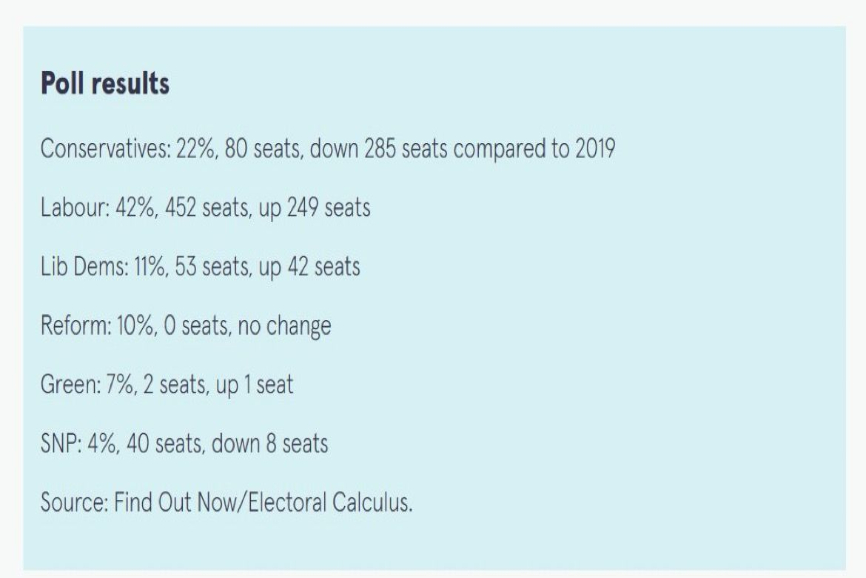This screenshot has height=578, width=866.
Task: Select the Conservatives result line
Action: [328, 149]
